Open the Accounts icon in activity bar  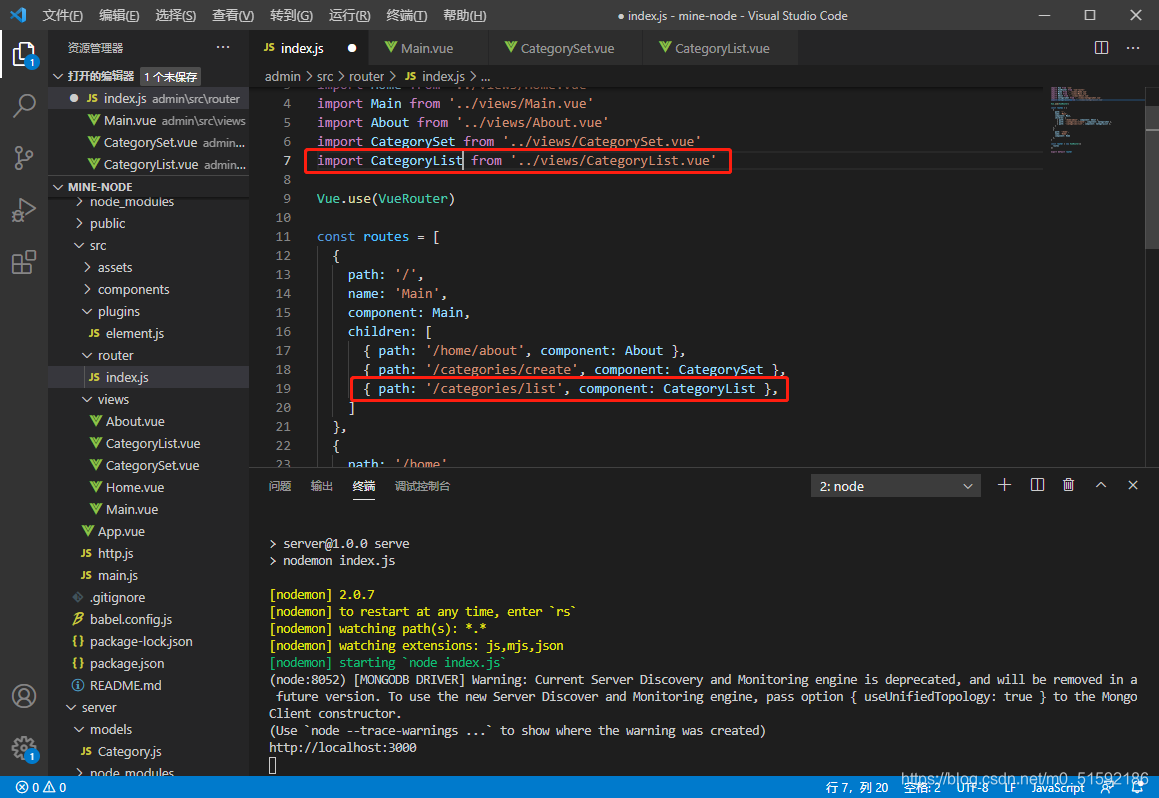click(x=24, y=696)
